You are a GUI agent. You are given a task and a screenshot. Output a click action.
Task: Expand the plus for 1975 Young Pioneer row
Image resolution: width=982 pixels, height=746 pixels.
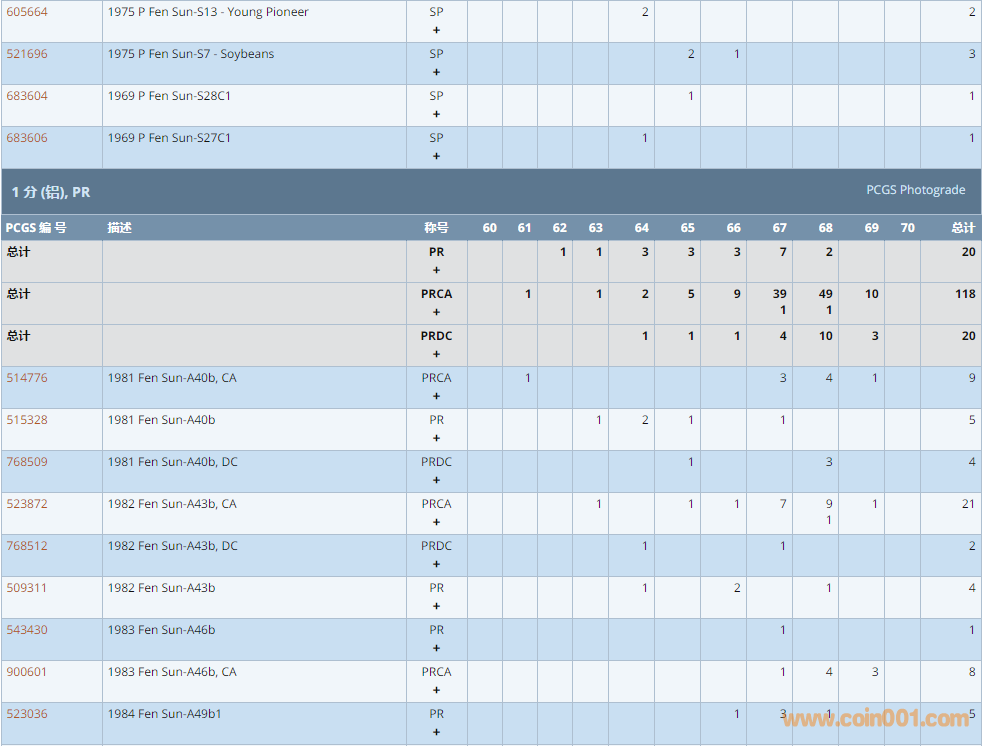coord(436,30)
